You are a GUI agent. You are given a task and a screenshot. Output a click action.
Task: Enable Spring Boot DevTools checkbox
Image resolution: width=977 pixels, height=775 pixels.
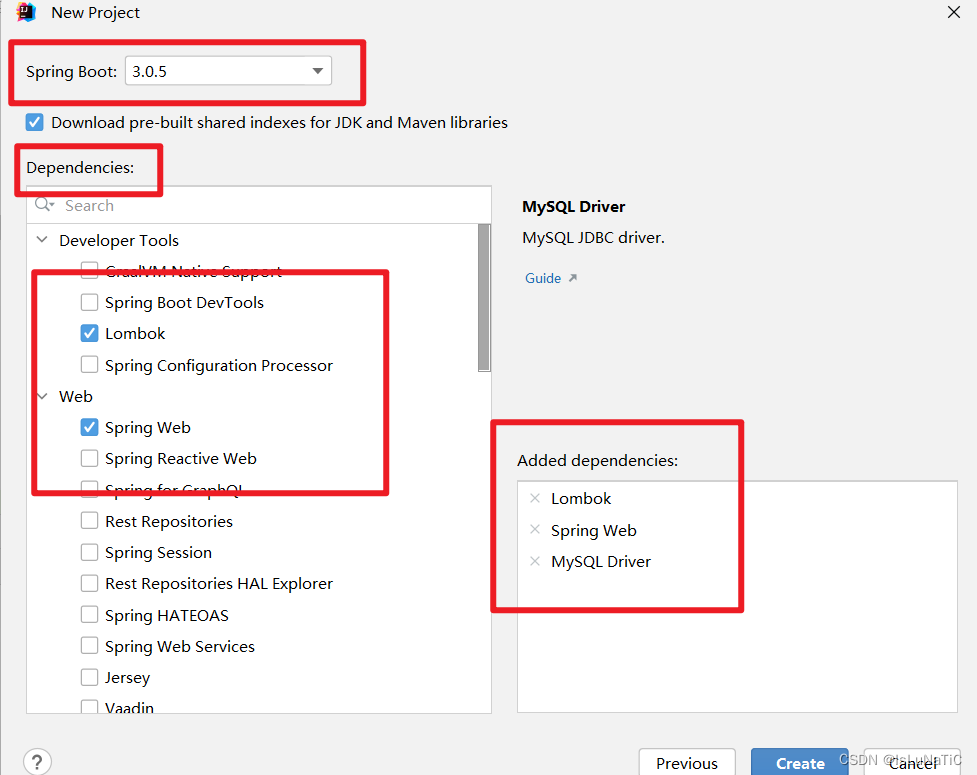[x=90, y=302]
